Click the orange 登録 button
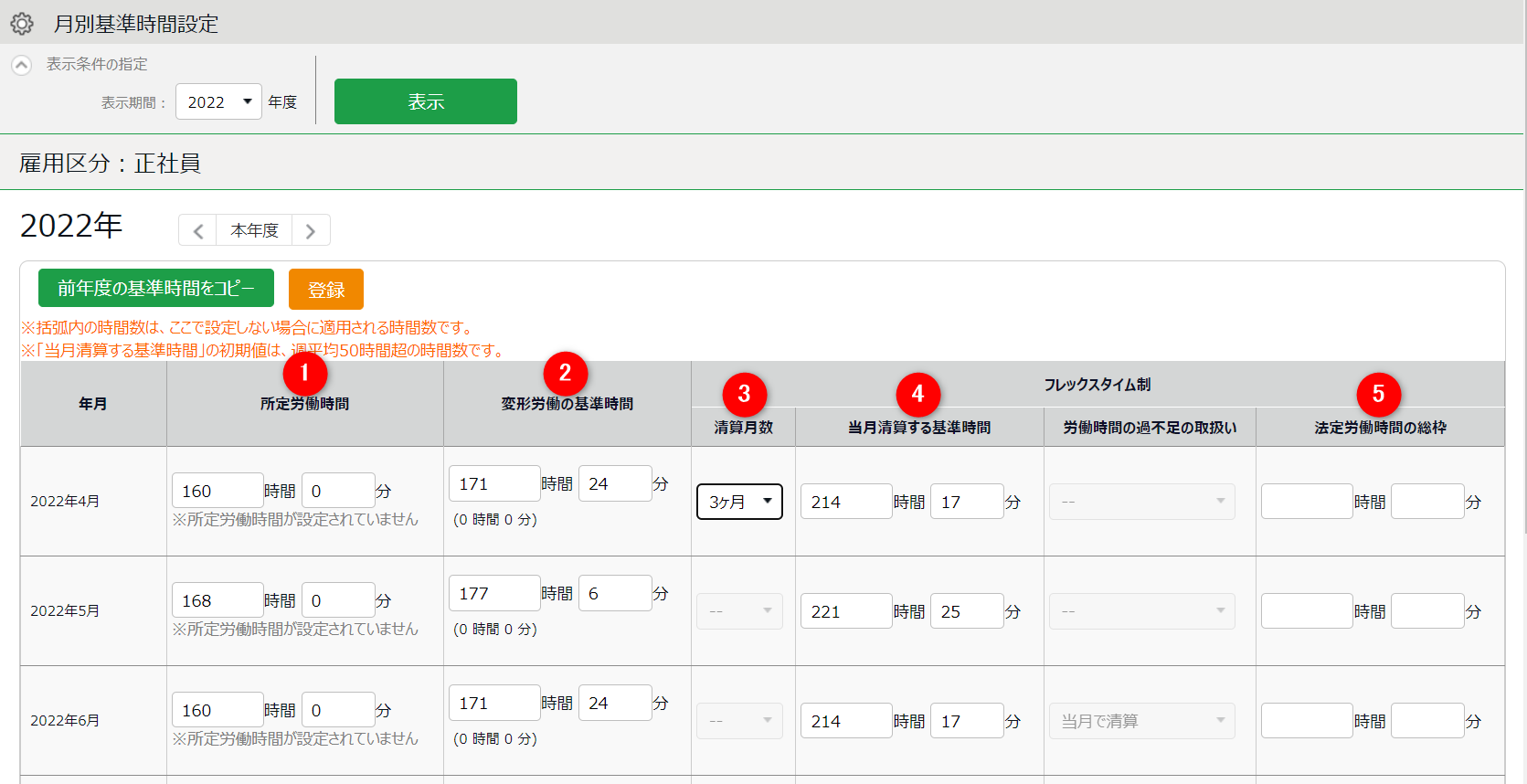Viewport: 1527px width, 784px height. 325,290
